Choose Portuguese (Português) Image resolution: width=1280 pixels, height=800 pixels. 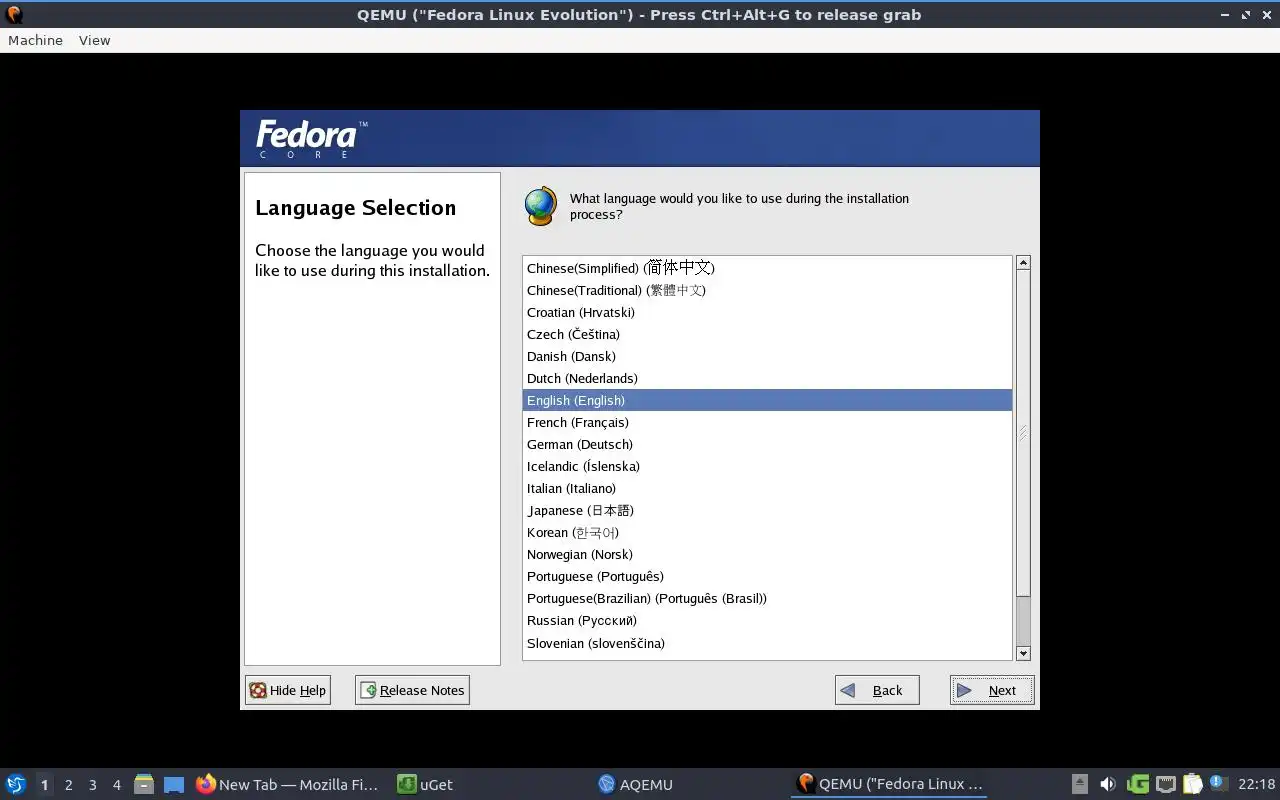[x=767, y=576]
